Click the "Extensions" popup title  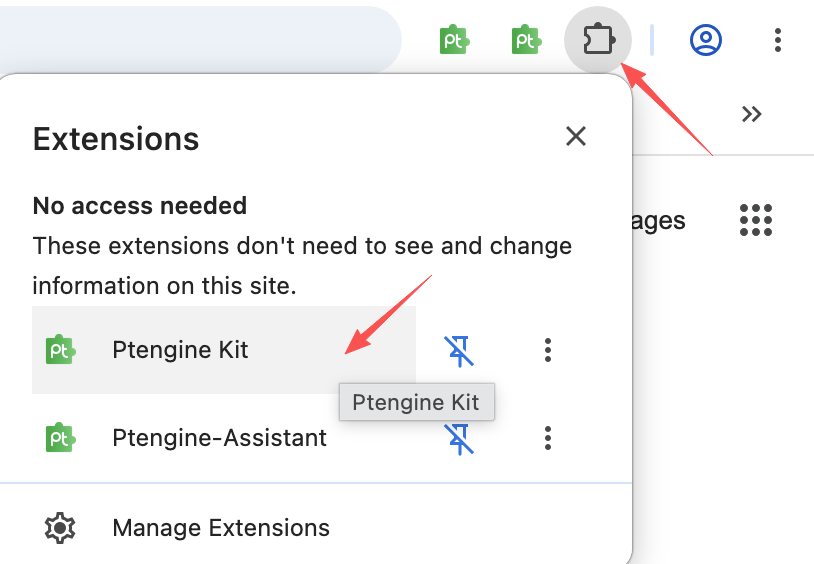[116, 139]
